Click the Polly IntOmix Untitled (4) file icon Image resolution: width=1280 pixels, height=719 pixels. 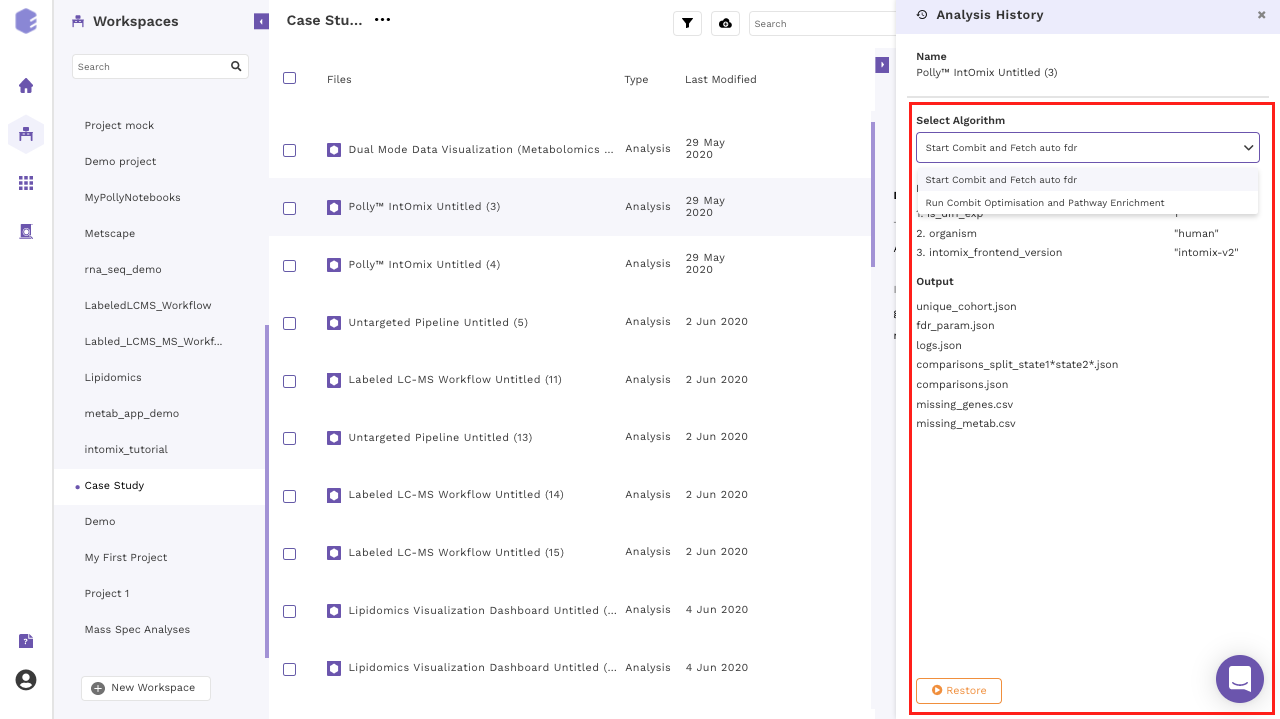click(334, 265)
